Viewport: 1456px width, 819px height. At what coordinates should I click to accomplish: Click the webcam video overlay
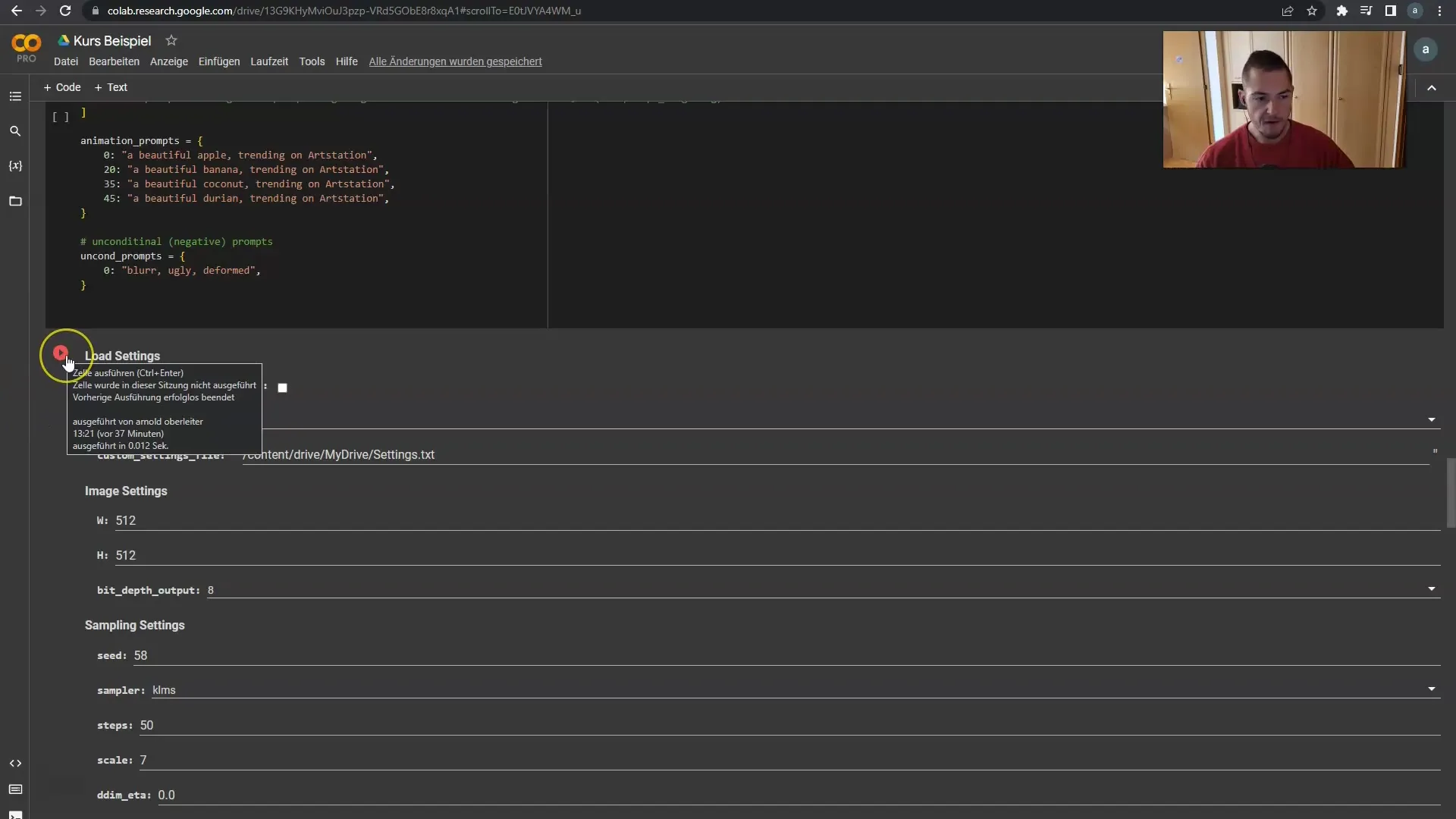pyautogui.click(x=1284, y=99)
